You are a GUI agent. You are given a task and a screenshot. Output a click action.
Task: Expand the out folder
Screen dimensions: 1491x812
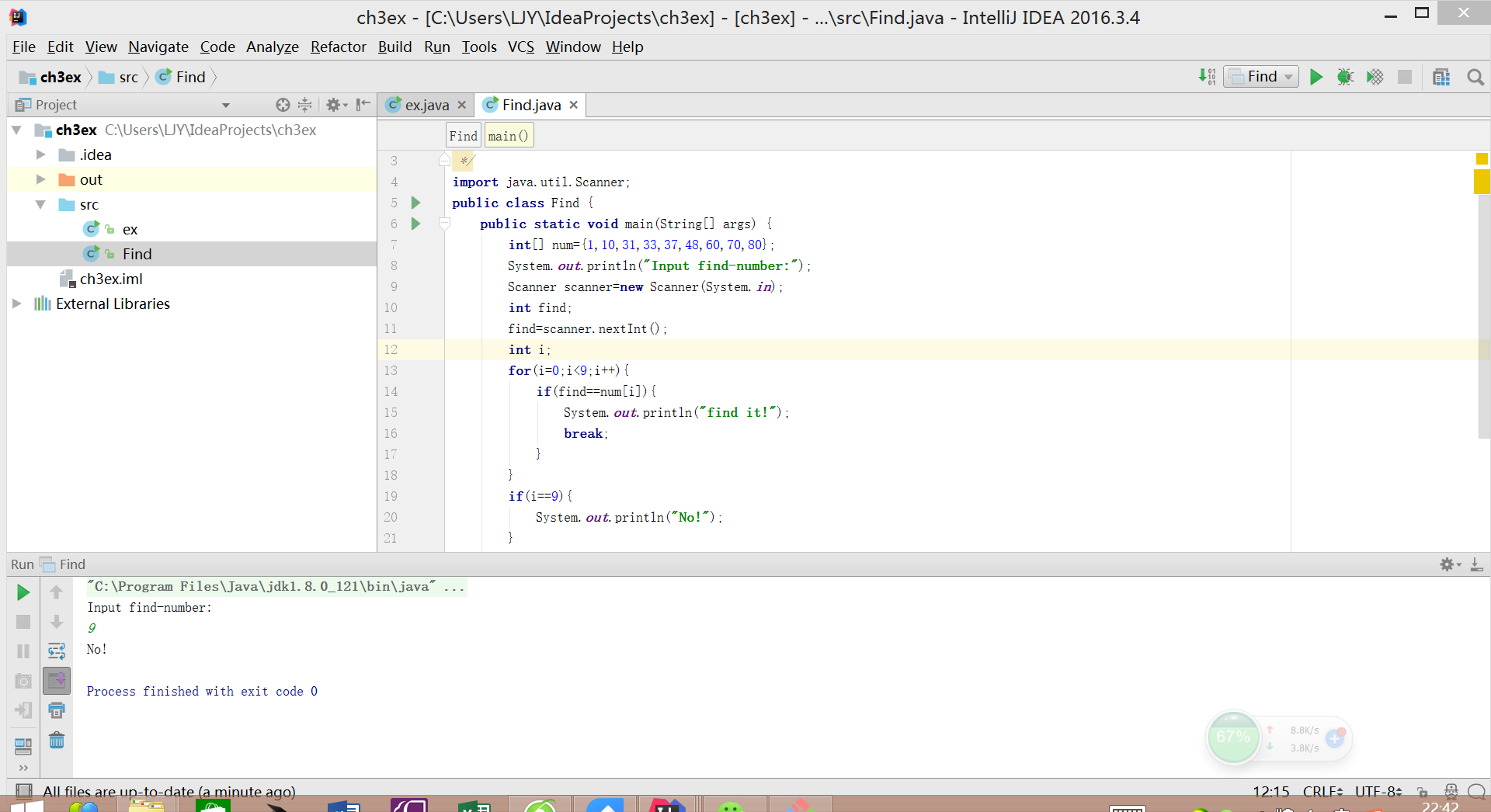click(40, 179)
